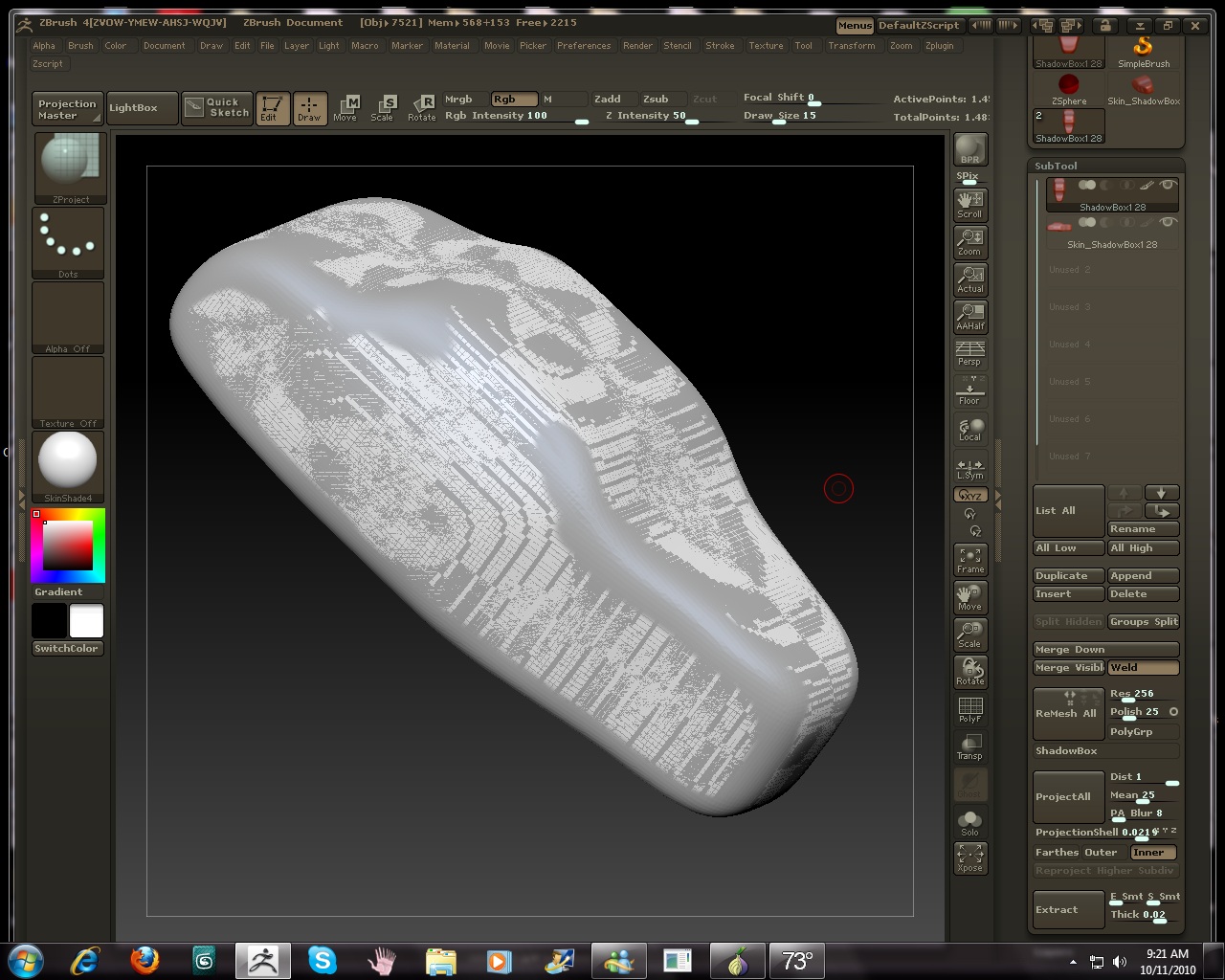The image size is (1225, 980).
Task: Activate the Edit mode icon
Action: (272, 108)
